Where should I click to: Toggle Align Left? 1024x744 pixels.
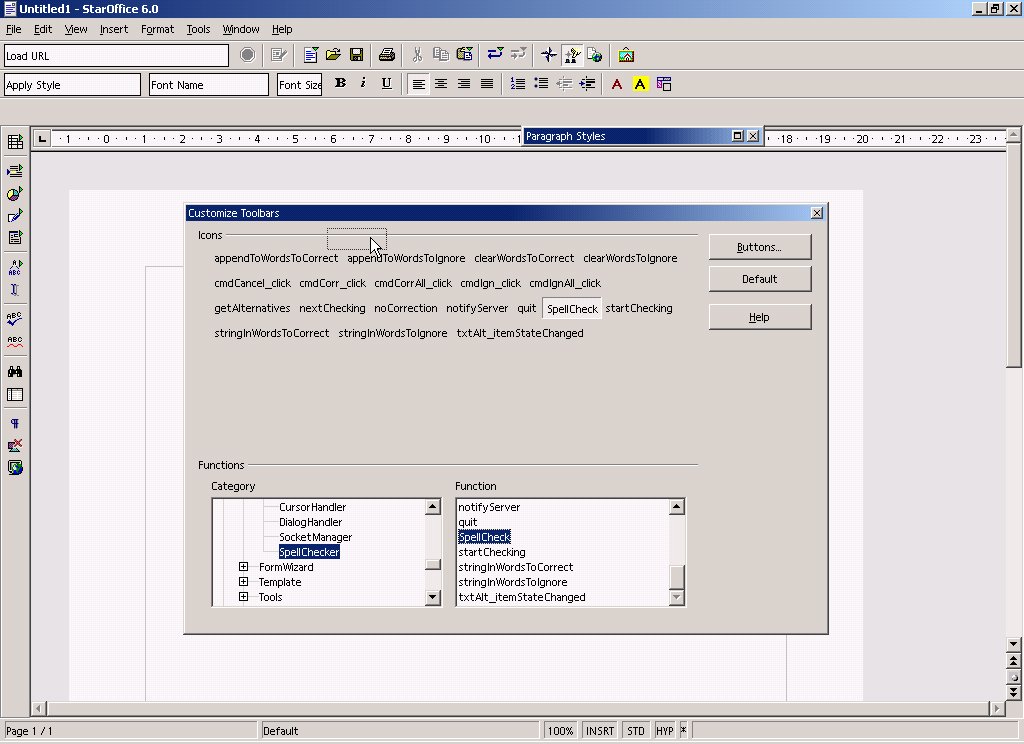click(x=418, y=84)
